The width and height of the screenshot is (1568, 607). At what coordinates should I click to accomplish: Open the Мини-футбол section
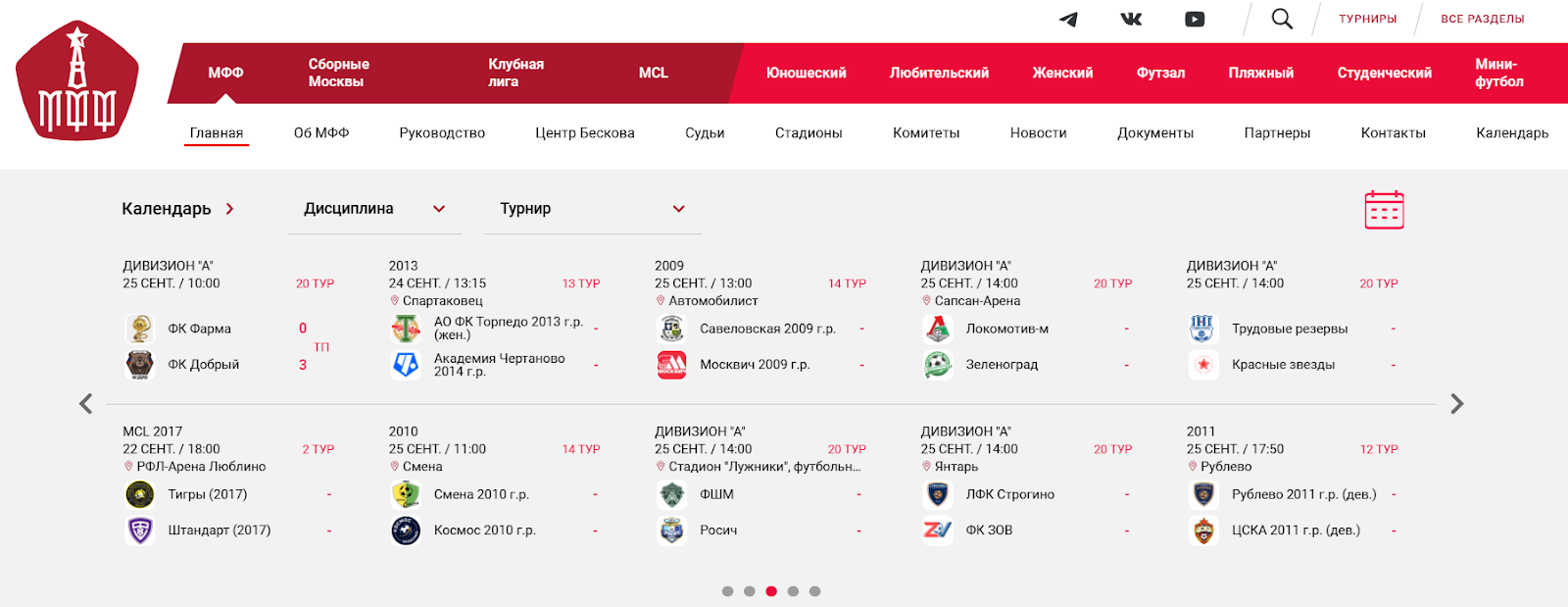[x=1498, y=73]
